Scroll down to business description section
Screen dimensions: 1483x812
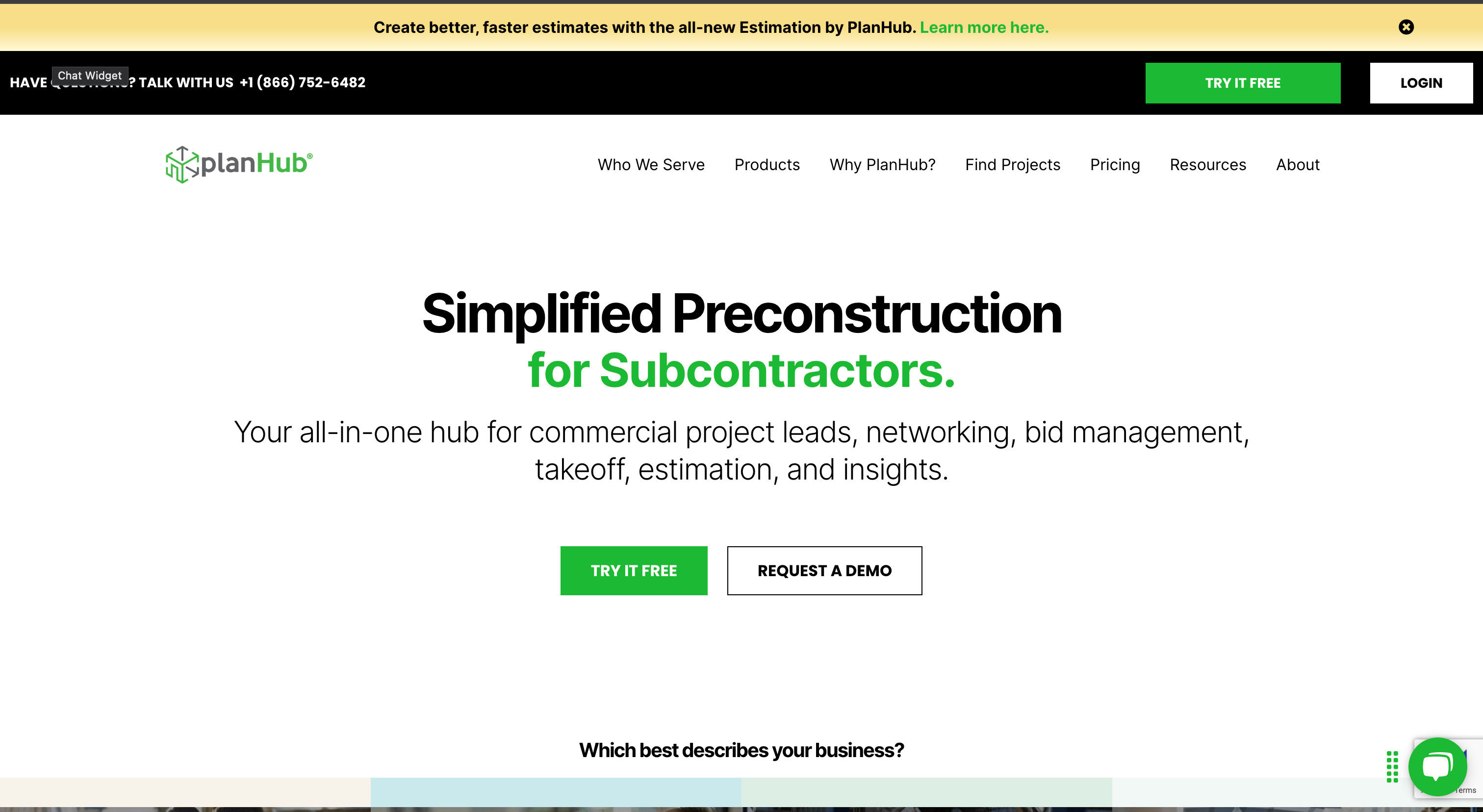pos(742,750)
